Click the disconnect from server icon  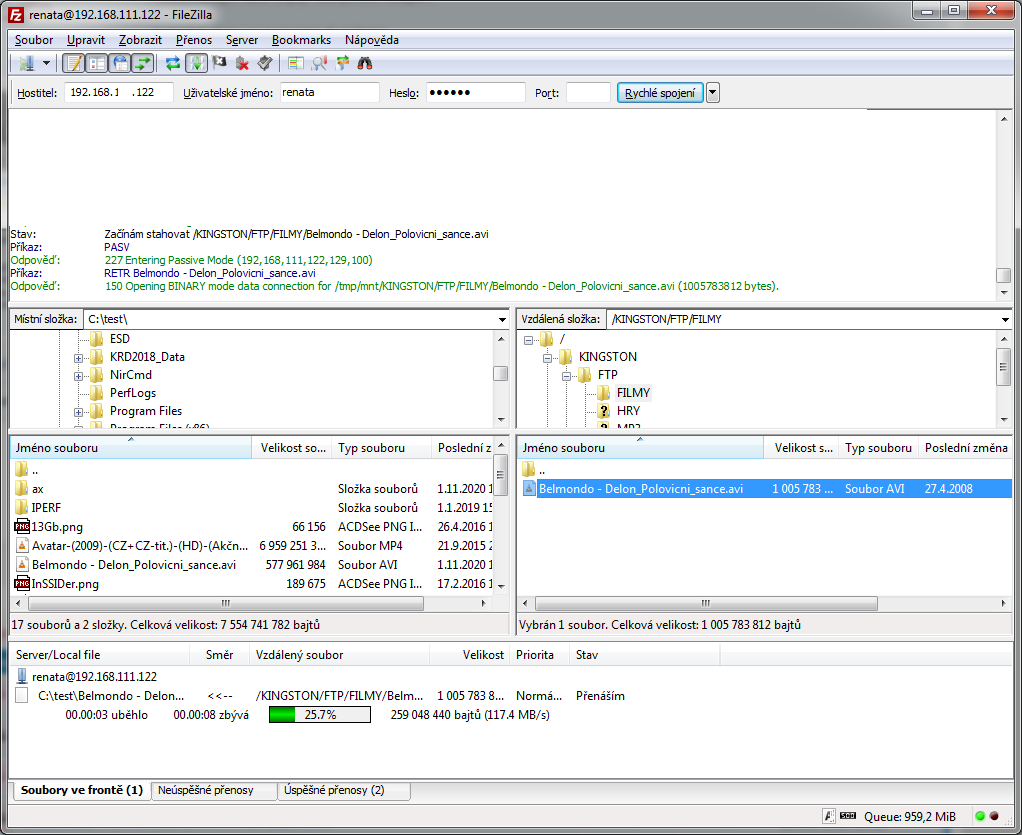(242, 63)
